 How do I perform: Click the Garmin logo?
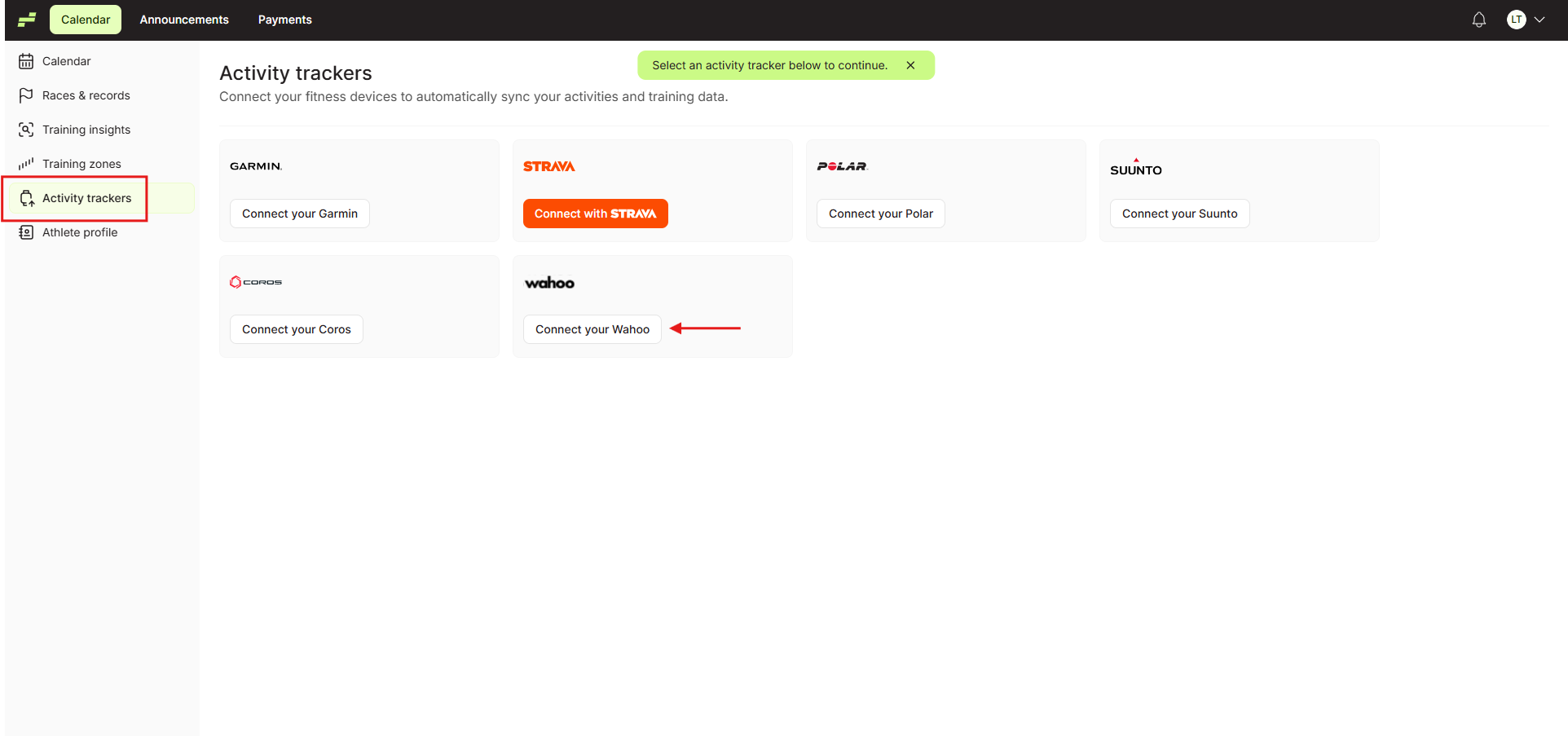256,166
